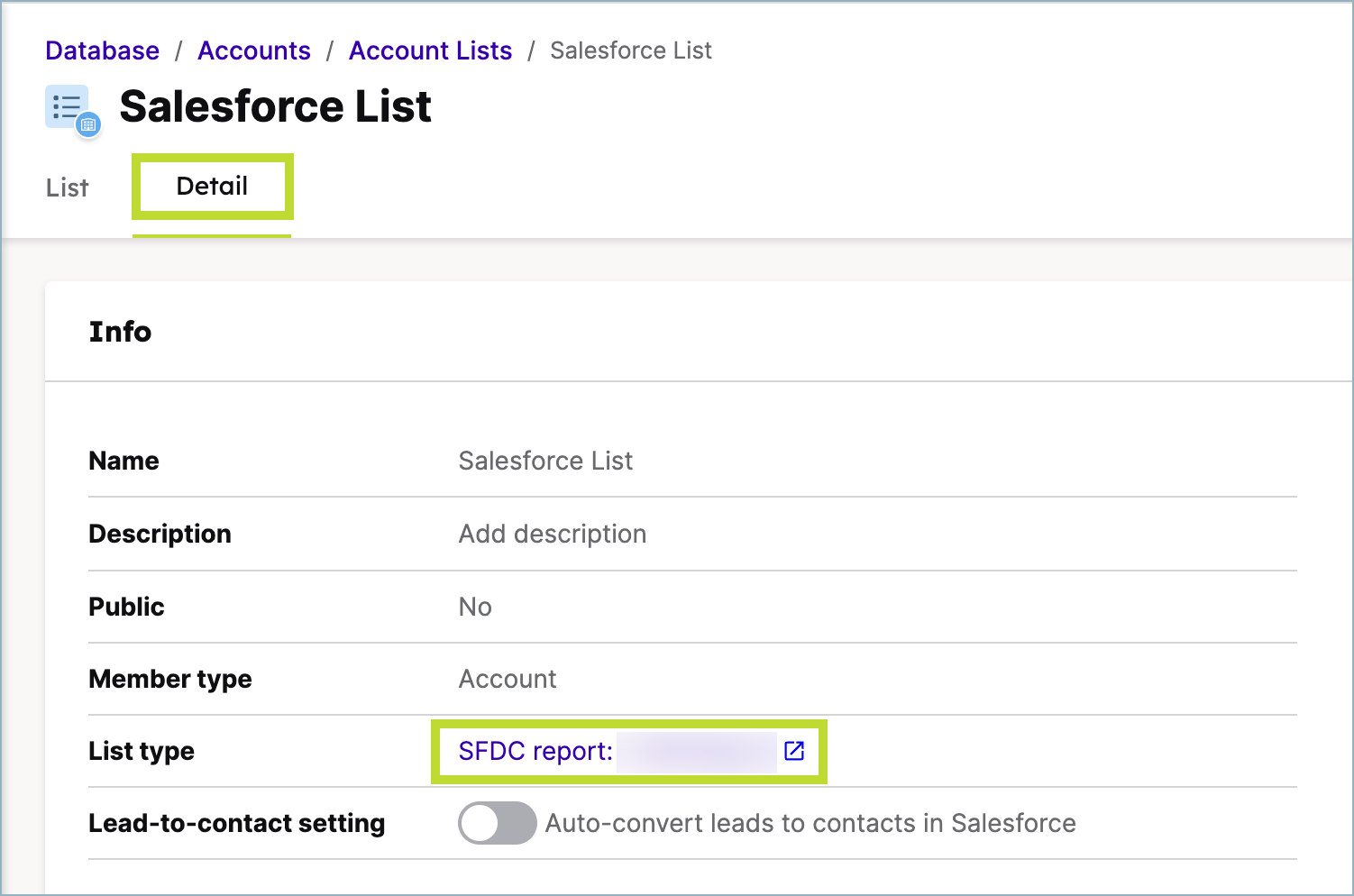Image resolution: width=1354 pixels, height=896 pixels.
Task: Open the SFDC report via the external link icon
Action: click(x=793, y=750)
